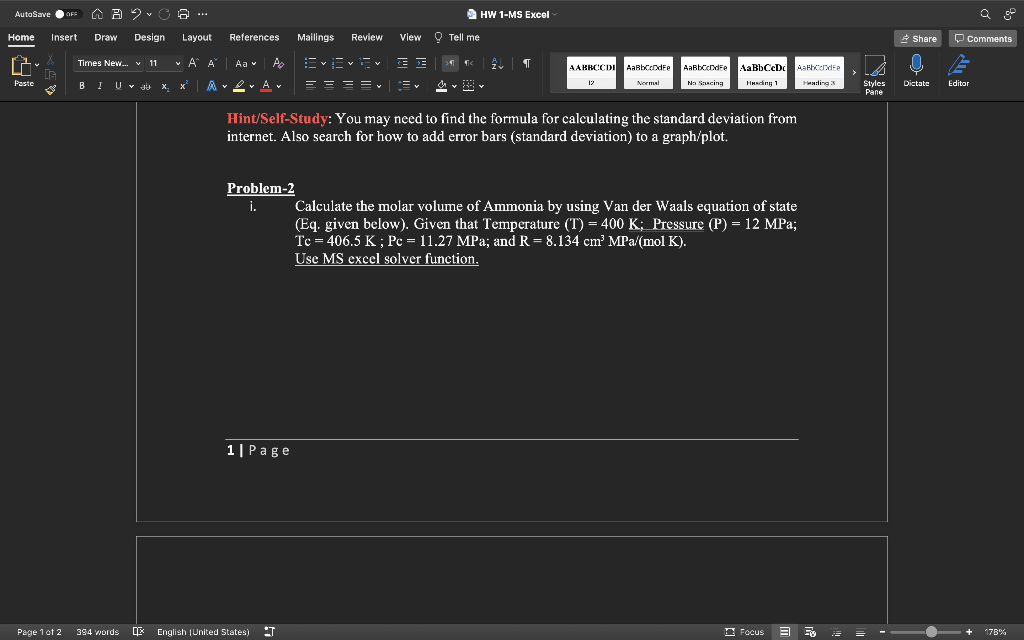This screenshot has height=640, width=1024.
Task: Open the spelling and grammar check icon
Action: pyautogui.click(x=138, y=632)
